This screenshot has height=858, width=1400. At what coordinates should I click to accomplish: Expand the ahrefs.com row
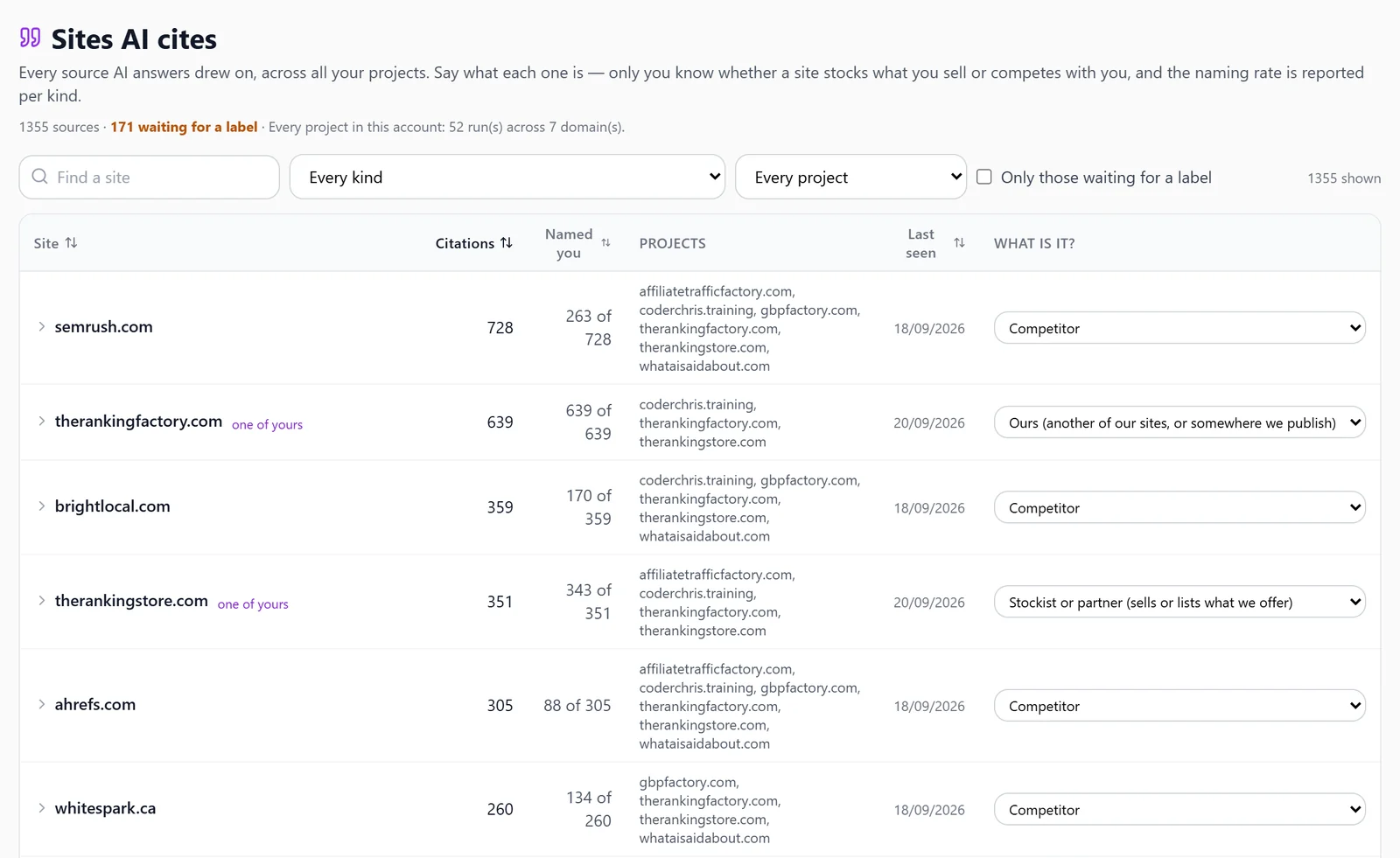click(x=41, y=704)
